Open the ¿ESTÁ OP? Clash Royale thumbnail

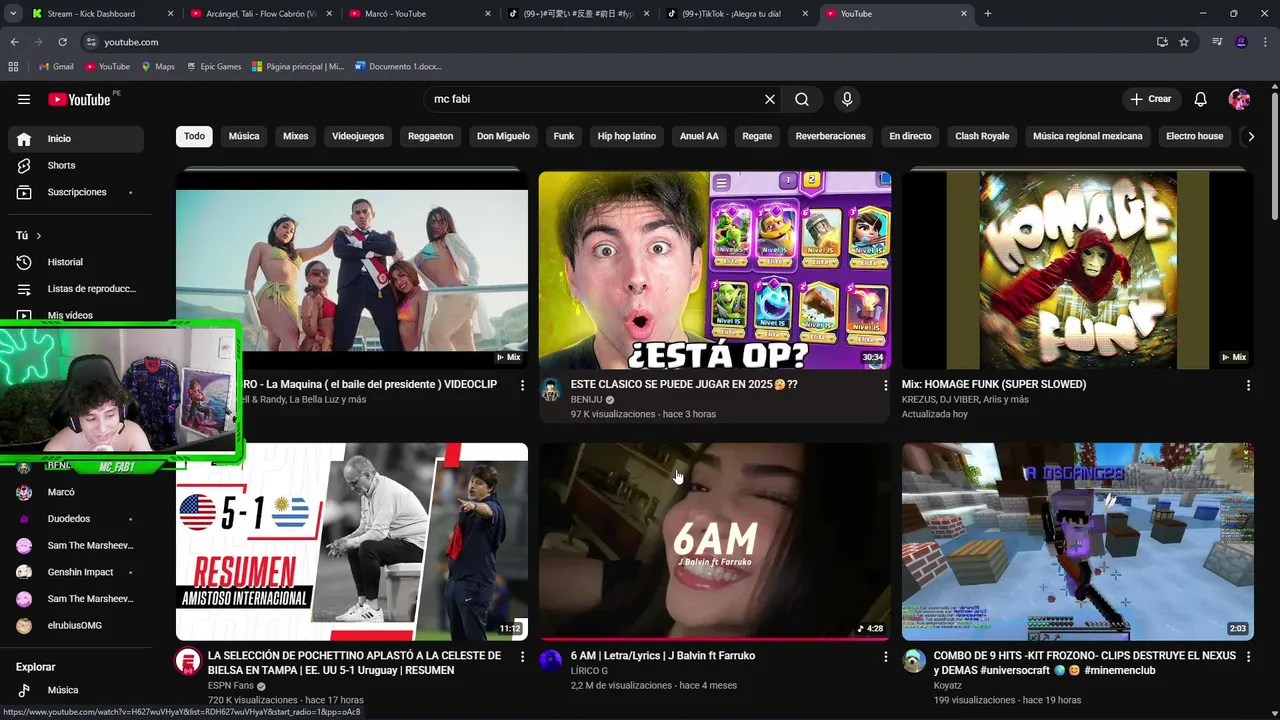coord(715,270)
